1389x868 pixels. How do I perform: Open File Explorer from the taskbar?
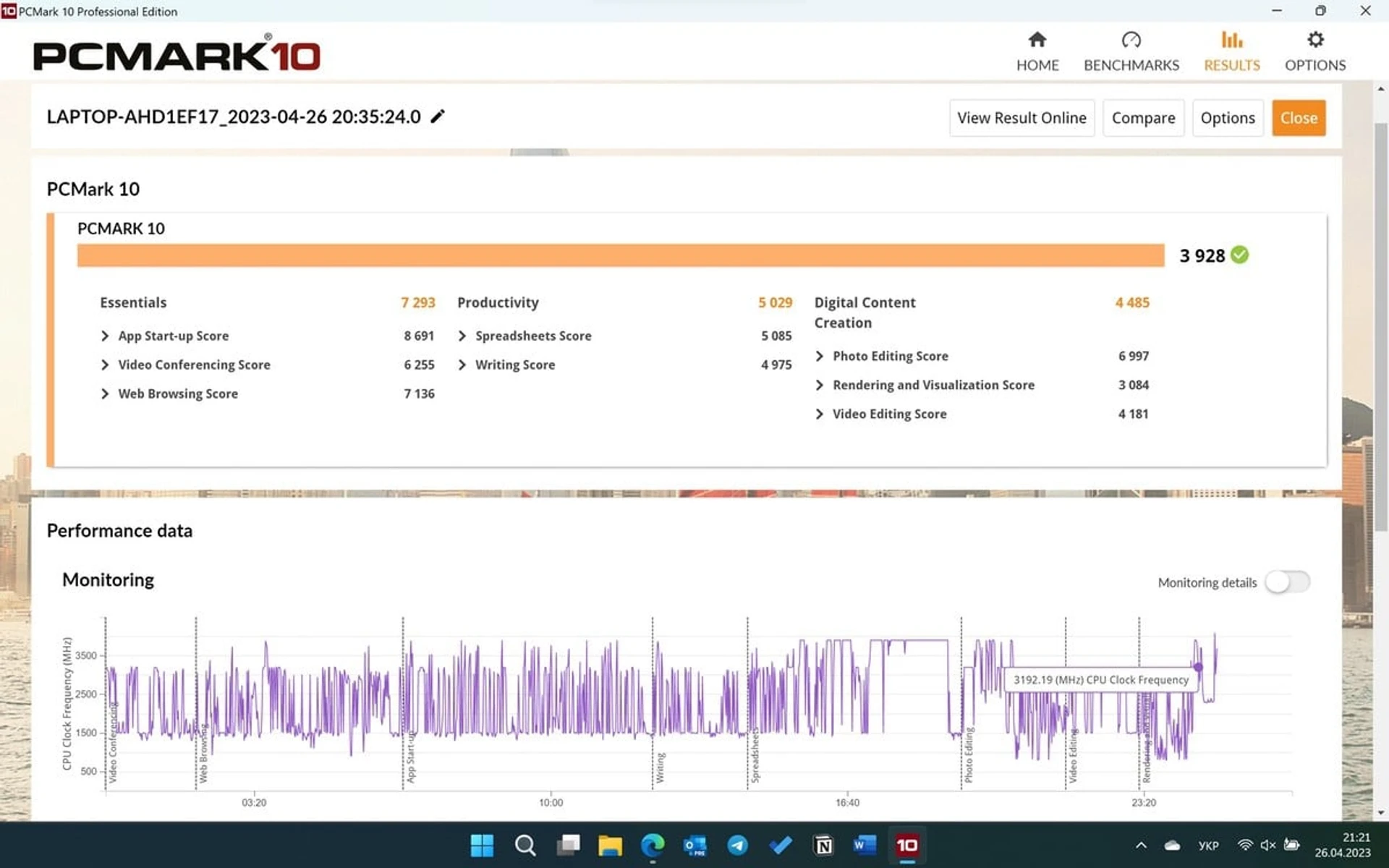610,845
